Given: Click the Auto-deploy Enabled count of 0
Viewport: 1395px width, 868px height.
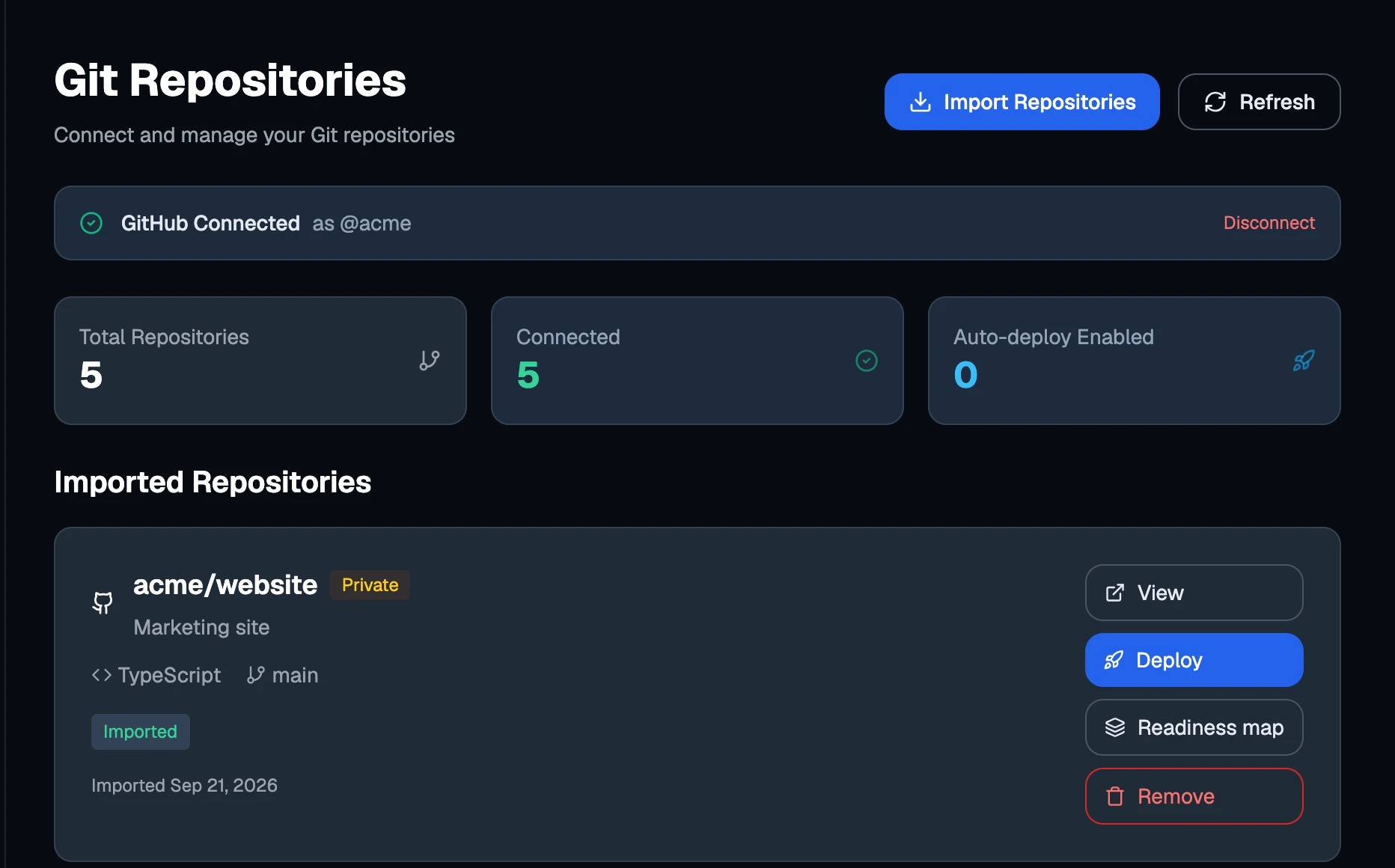Looking at the screenshot, I should tap(965, 375).
